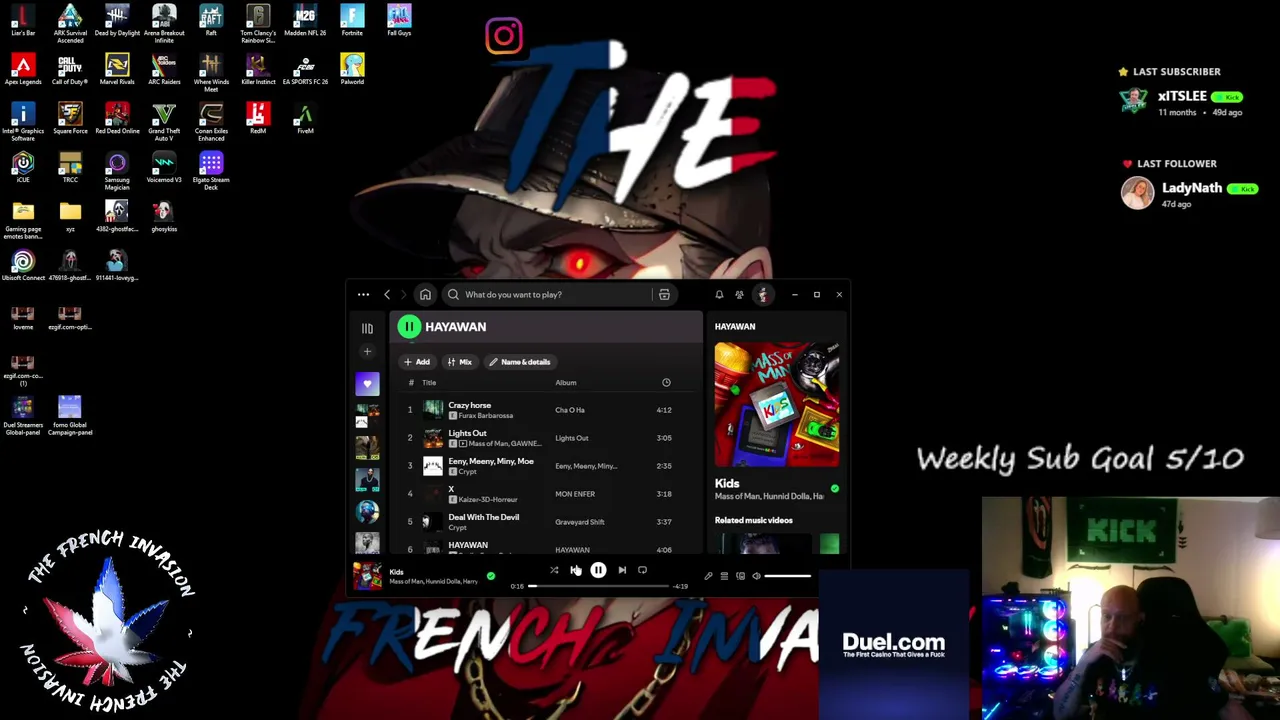Toggle the saved checkmark in the player bar
Screen dimensions: 1280x720
pos(491,576)
